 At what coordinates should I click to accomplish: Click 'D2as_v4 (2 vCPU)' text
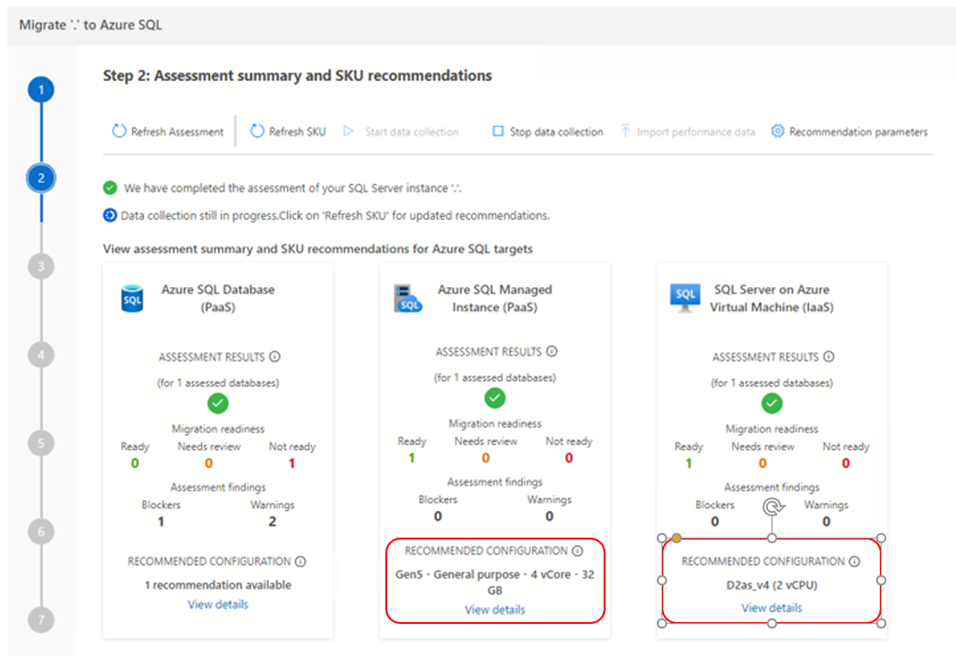772,585
